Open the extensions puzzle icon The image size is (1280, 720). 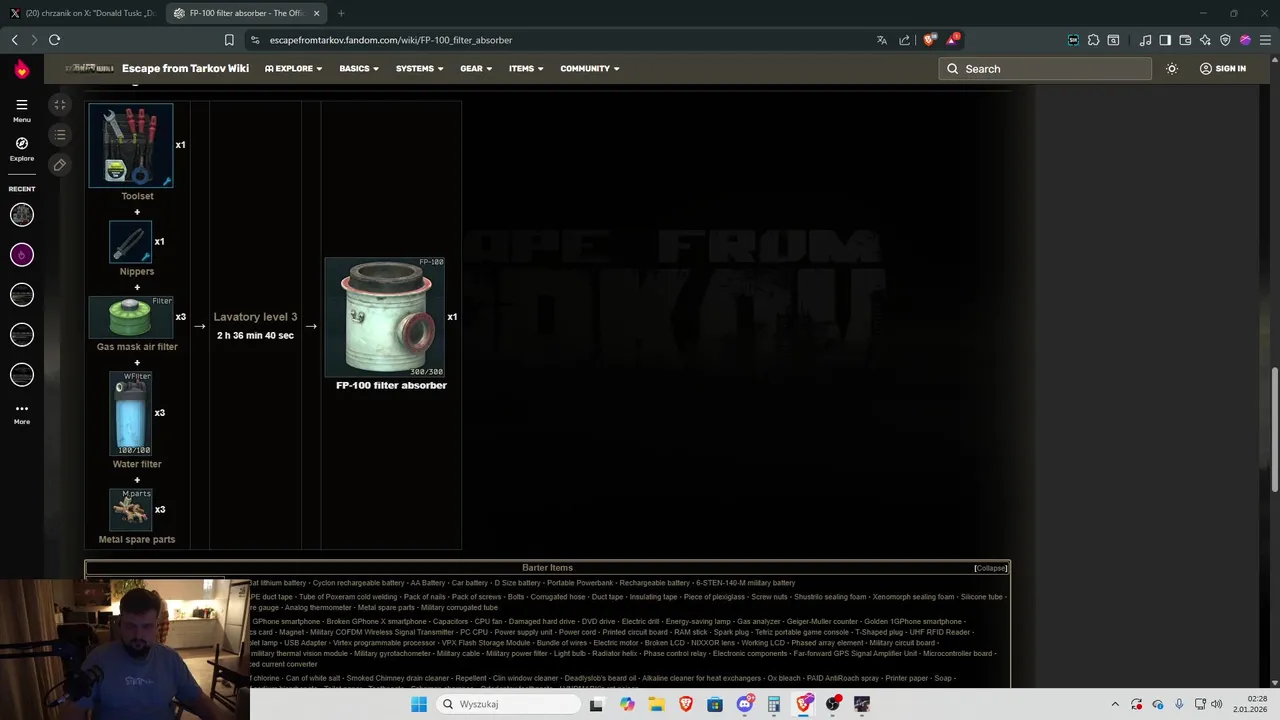[x=1093, y=40]
